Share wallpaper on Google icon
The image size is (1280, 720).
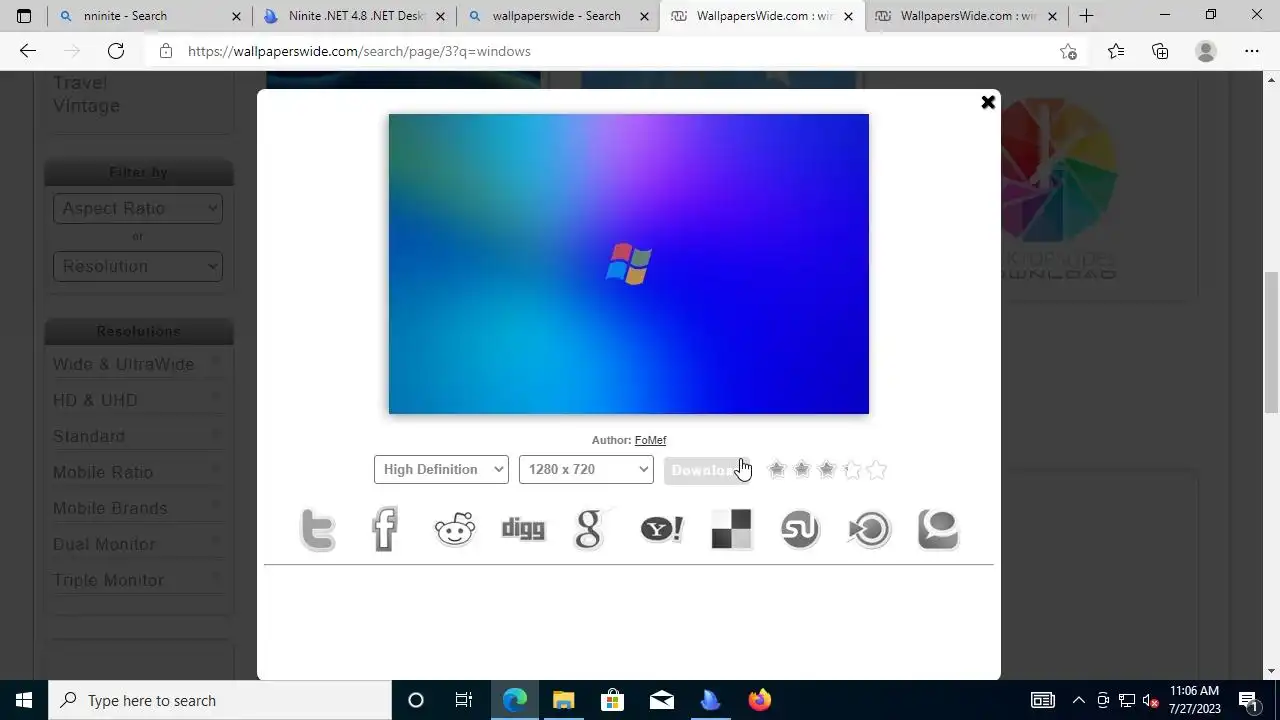point(591,529)
